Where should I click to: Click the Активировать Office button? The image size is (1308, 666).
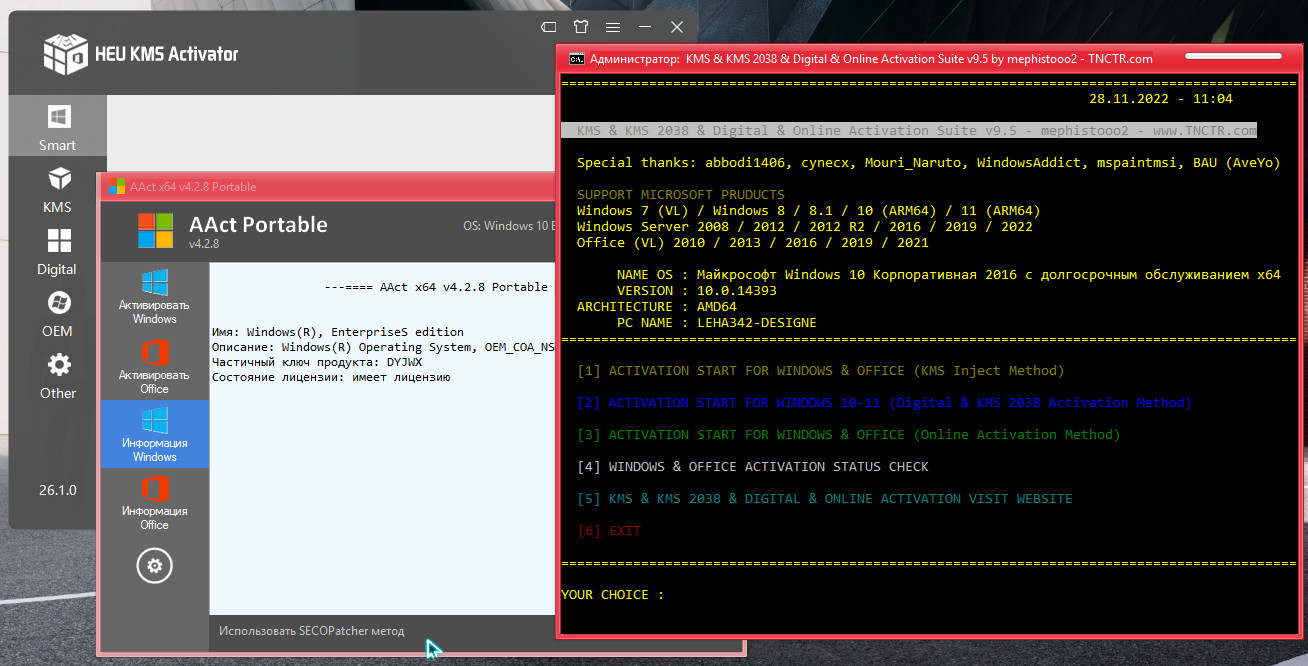154,366
